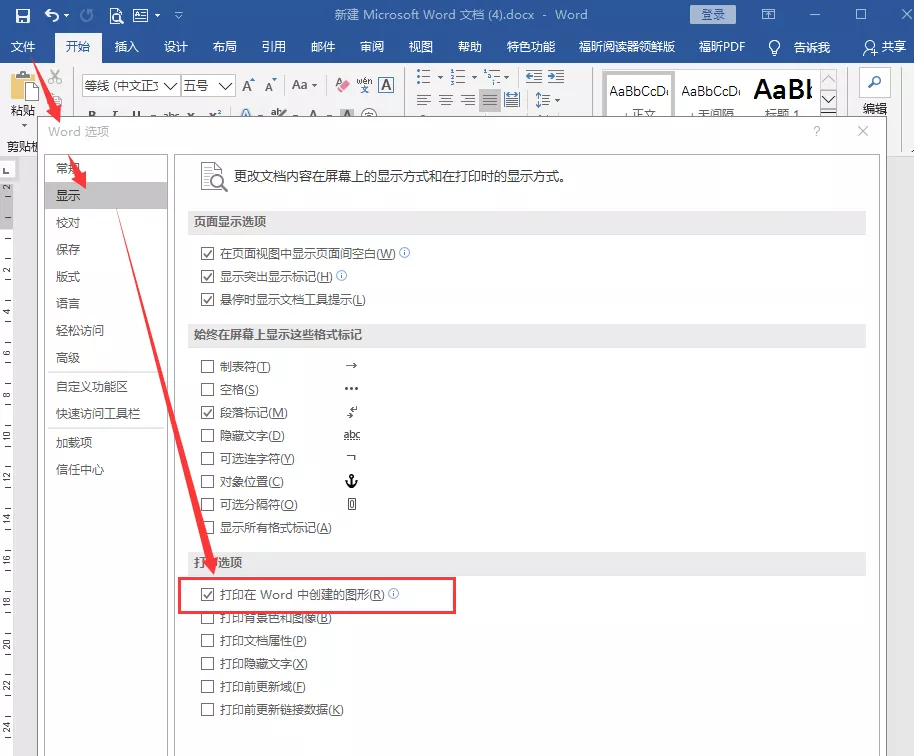Click the Character Border A icon
This screenshot has height=756, width=914.
click(386, 85)
